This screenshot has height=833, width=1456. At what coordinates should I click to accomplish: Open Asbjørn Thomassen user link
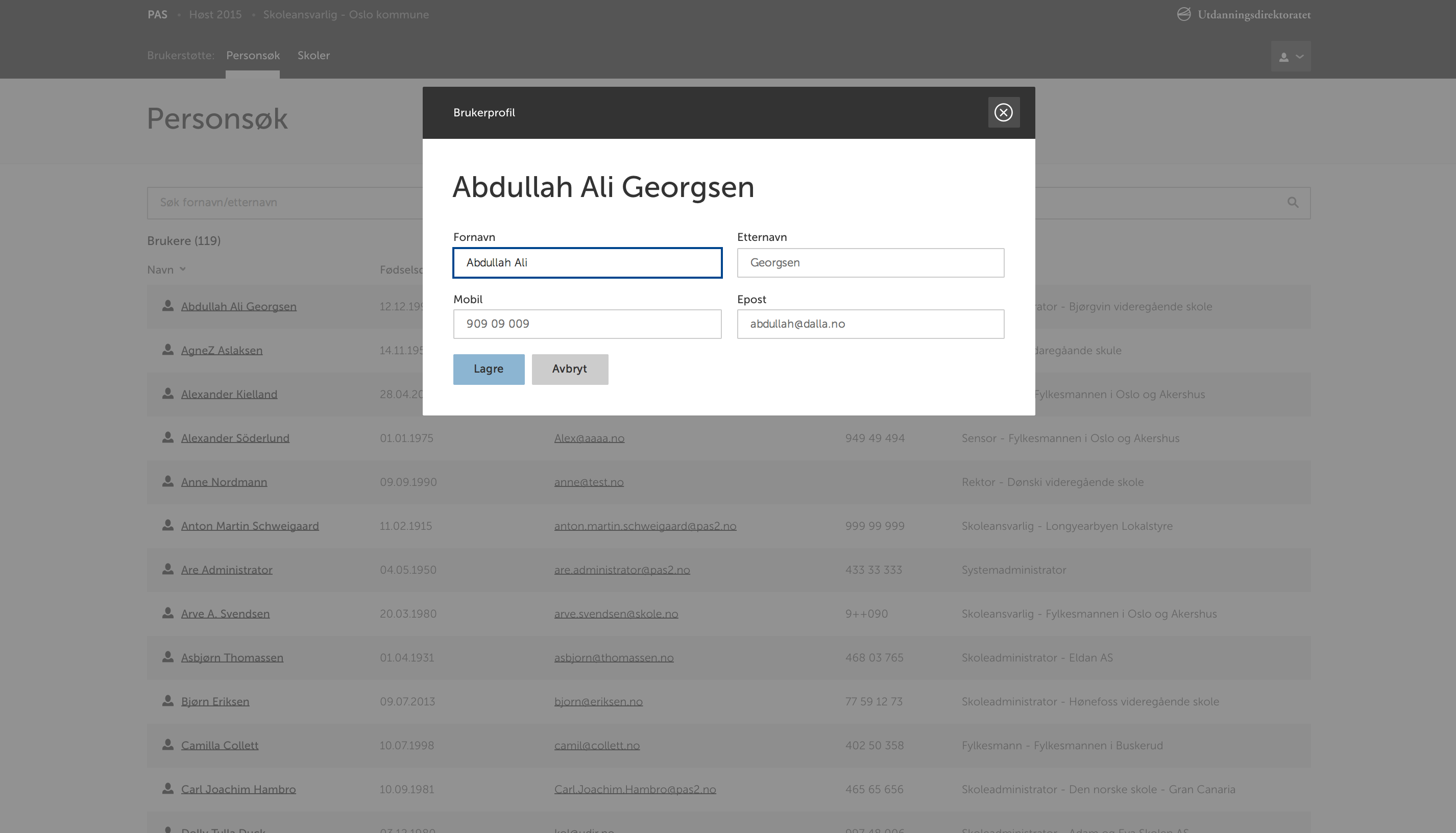pos(232,658)
